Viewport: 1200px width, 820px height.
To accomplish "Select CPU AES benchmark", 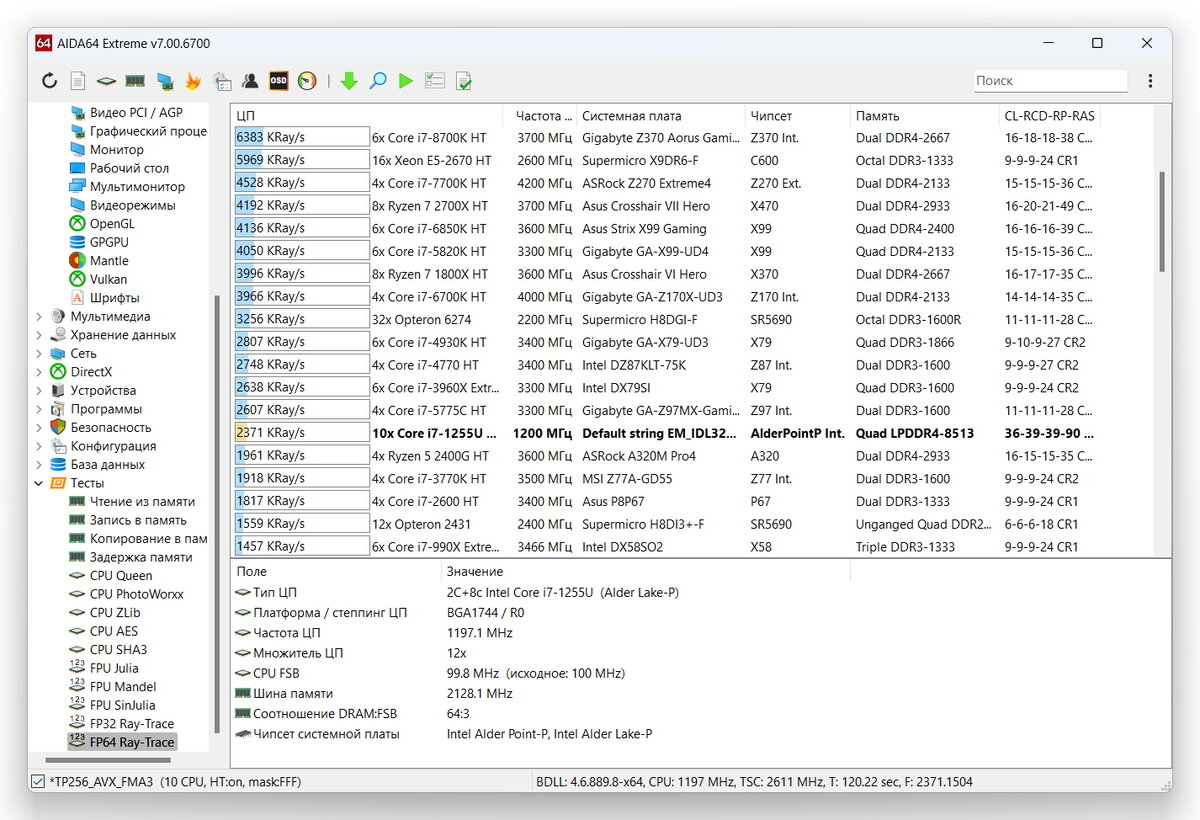I will coord(114,631).
